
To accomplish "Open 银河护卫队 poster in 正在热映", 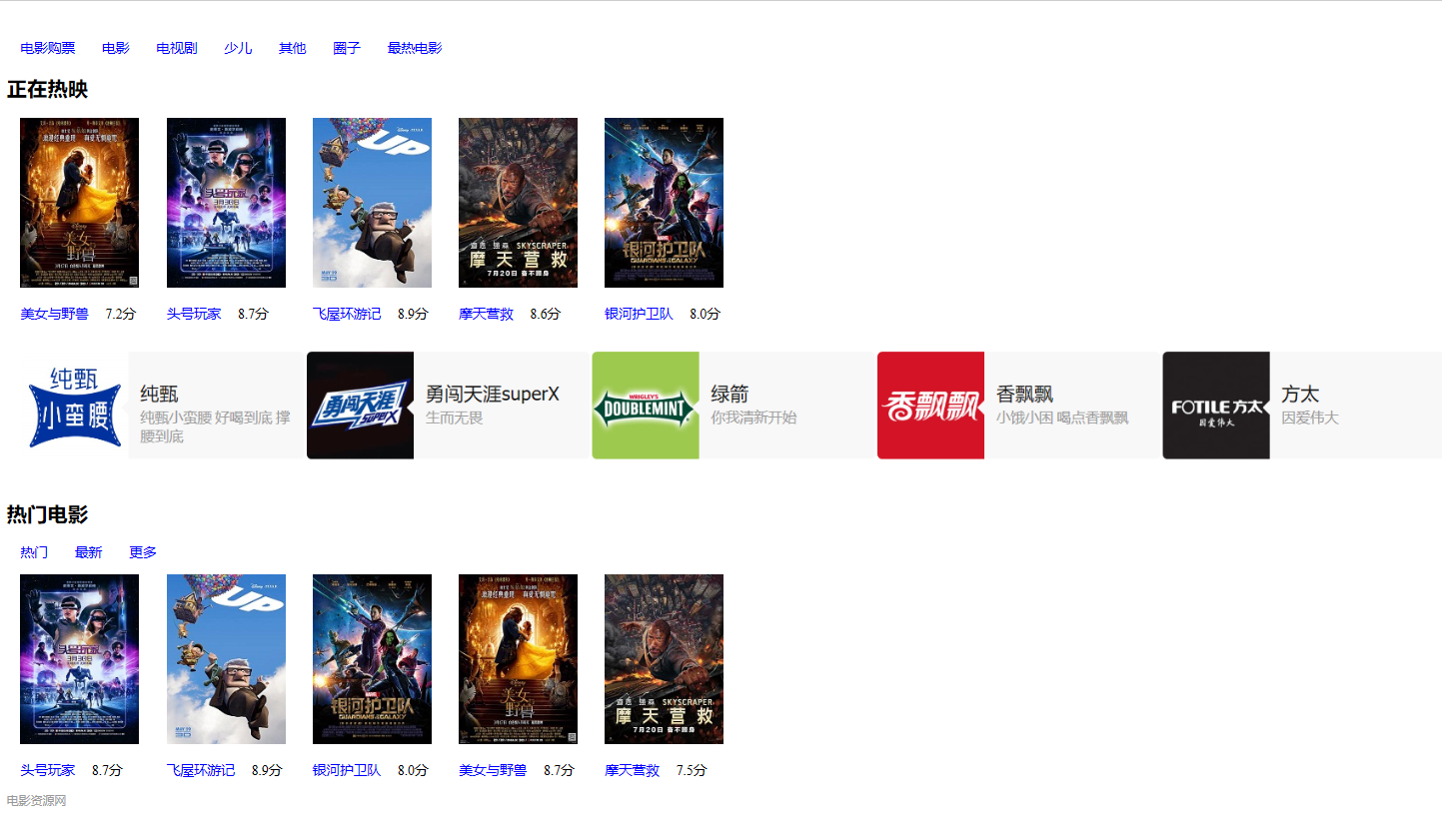I will pyautogui.click(x=664, y=203).
